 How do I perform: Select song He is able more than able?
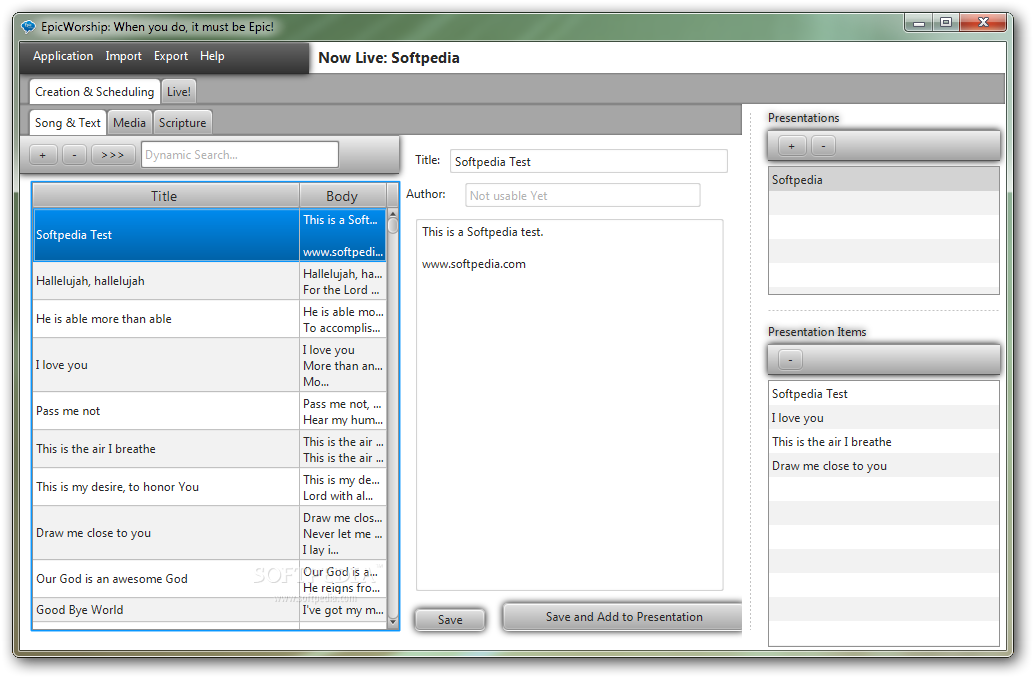pyautogui.click(x=209, y=319)
